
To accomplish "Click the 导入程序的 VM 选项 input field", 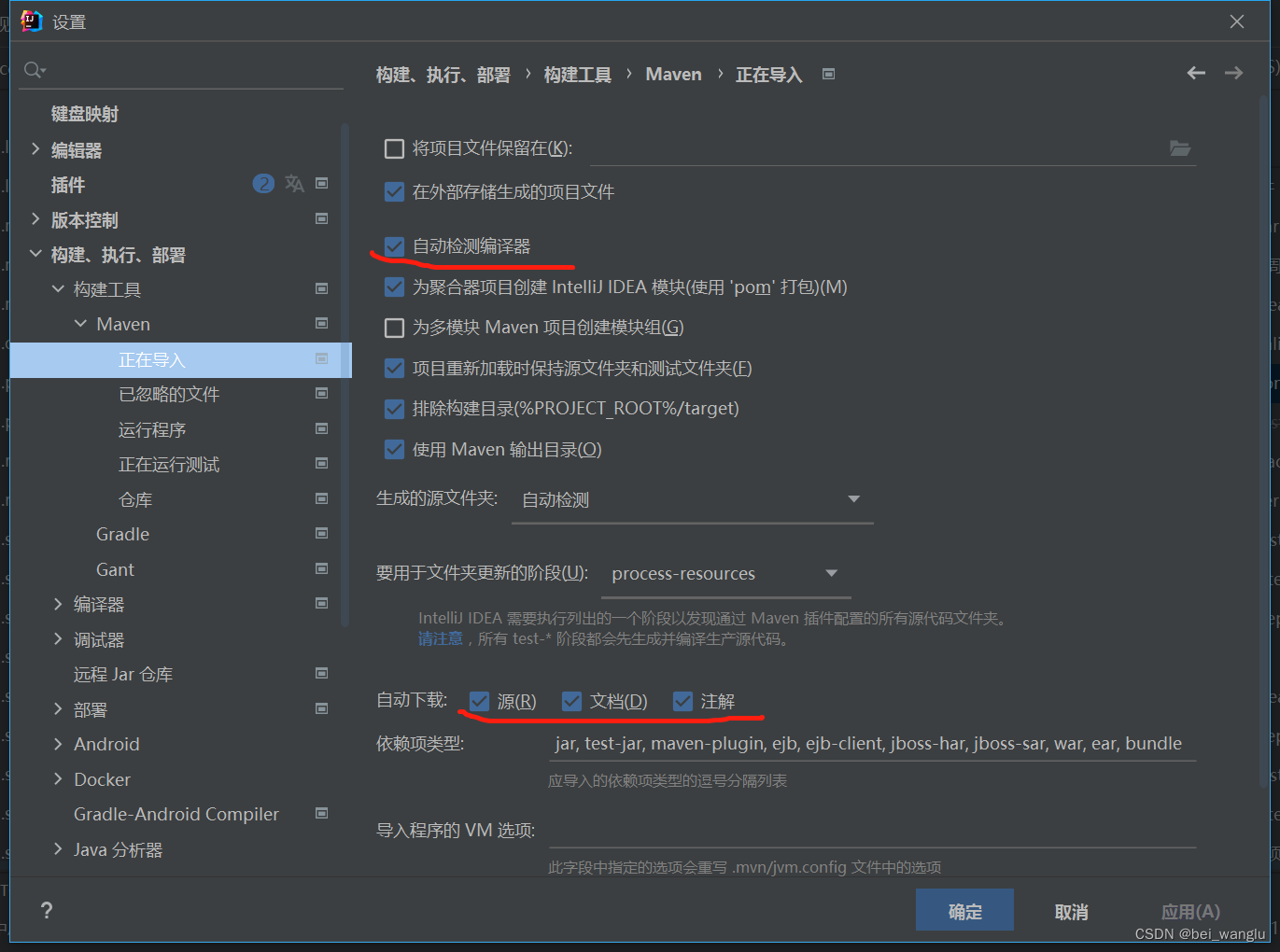I will coord(872,831).
